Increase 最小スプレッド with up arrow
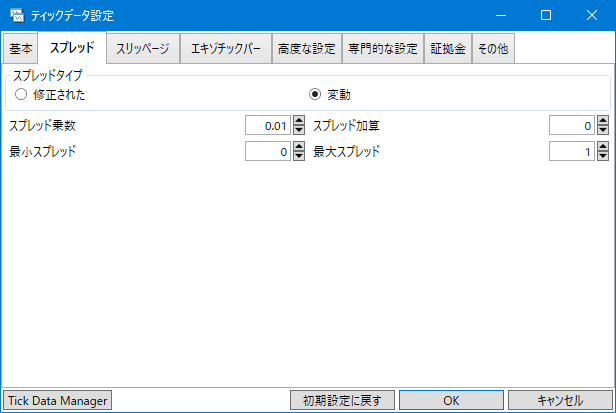This screenshot has height=413, width=616. (x=299, y=146)
